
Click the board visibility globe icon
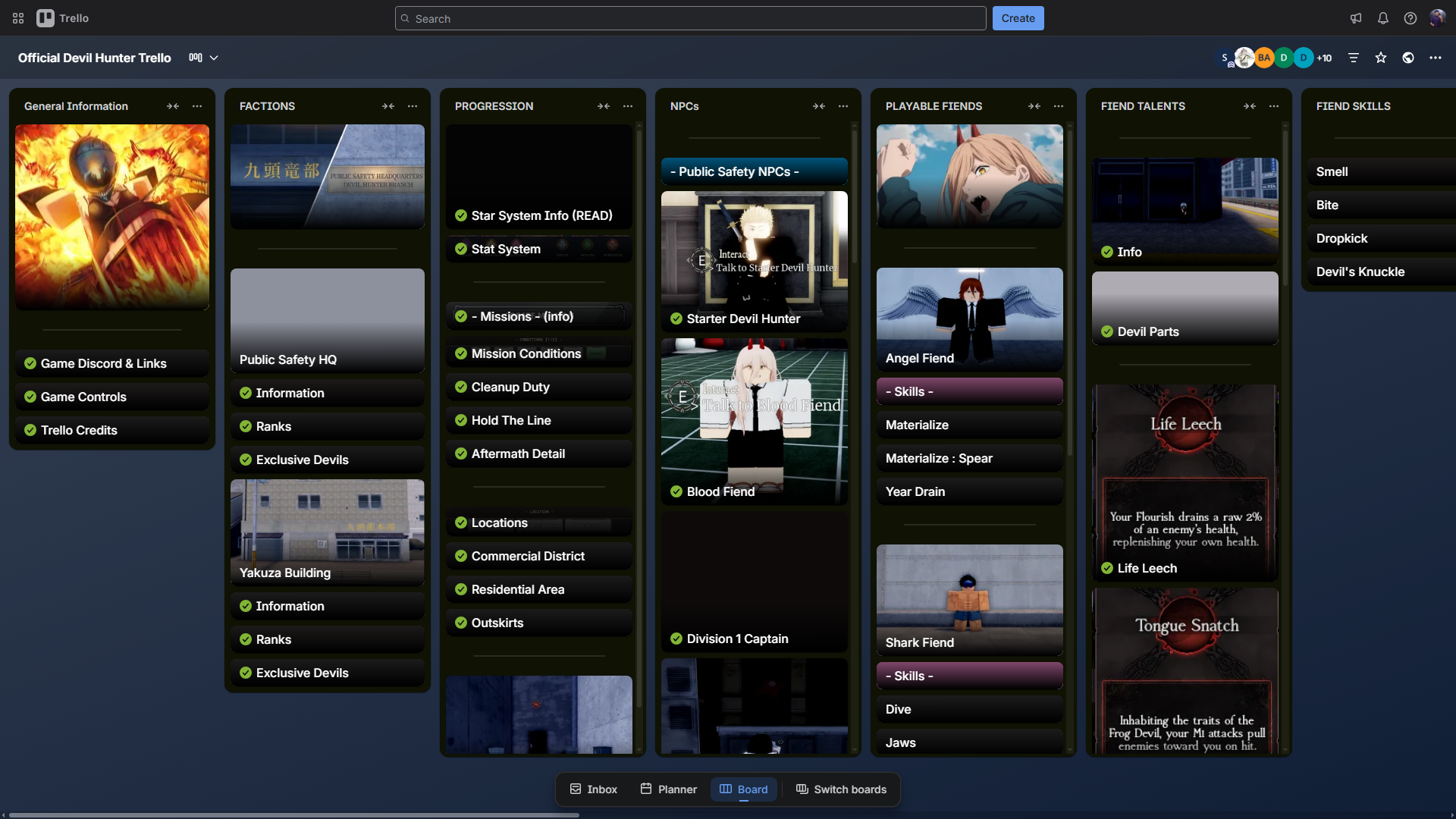coord(1408,58)
